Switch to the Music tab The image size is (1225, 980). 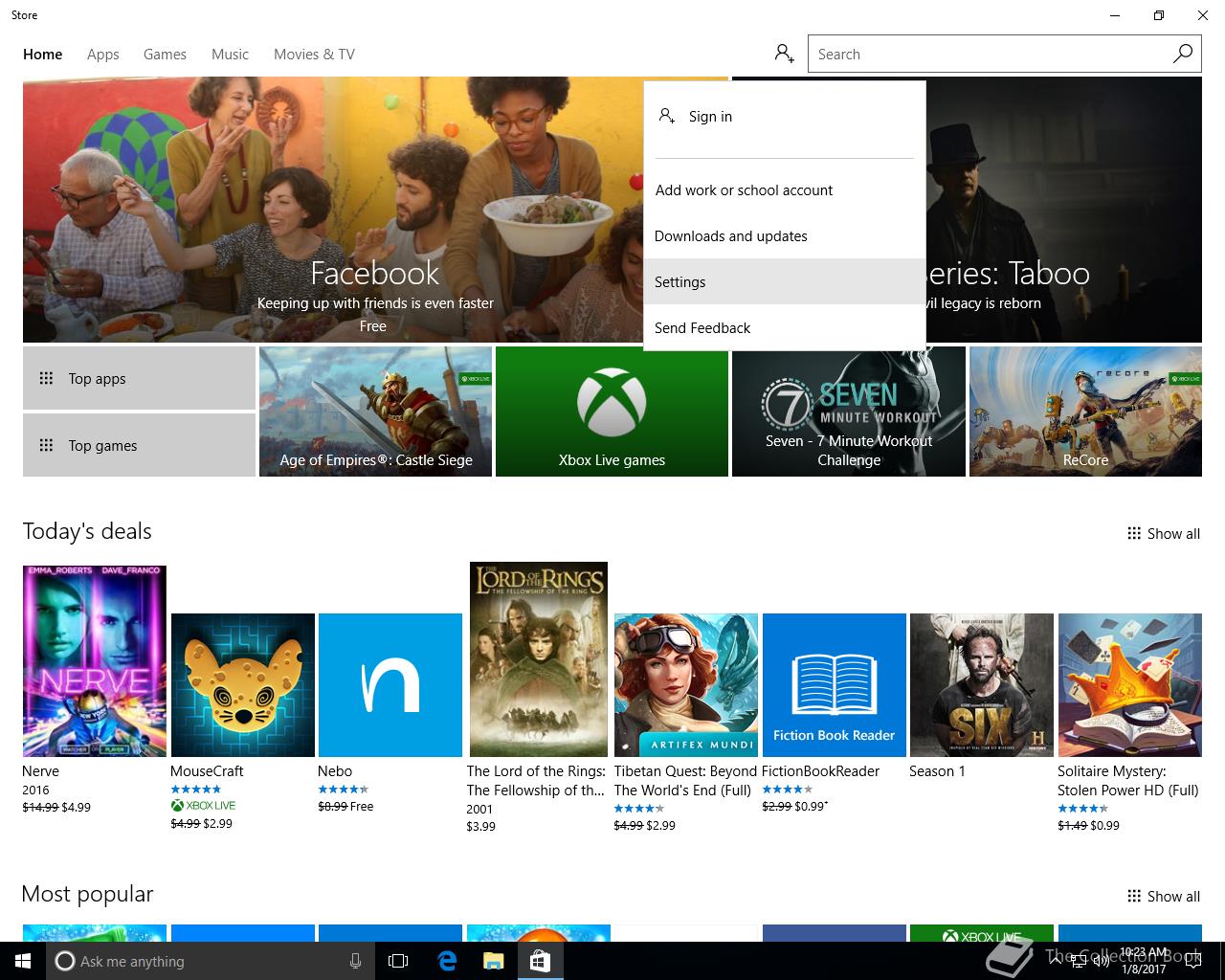coord(230,55)
